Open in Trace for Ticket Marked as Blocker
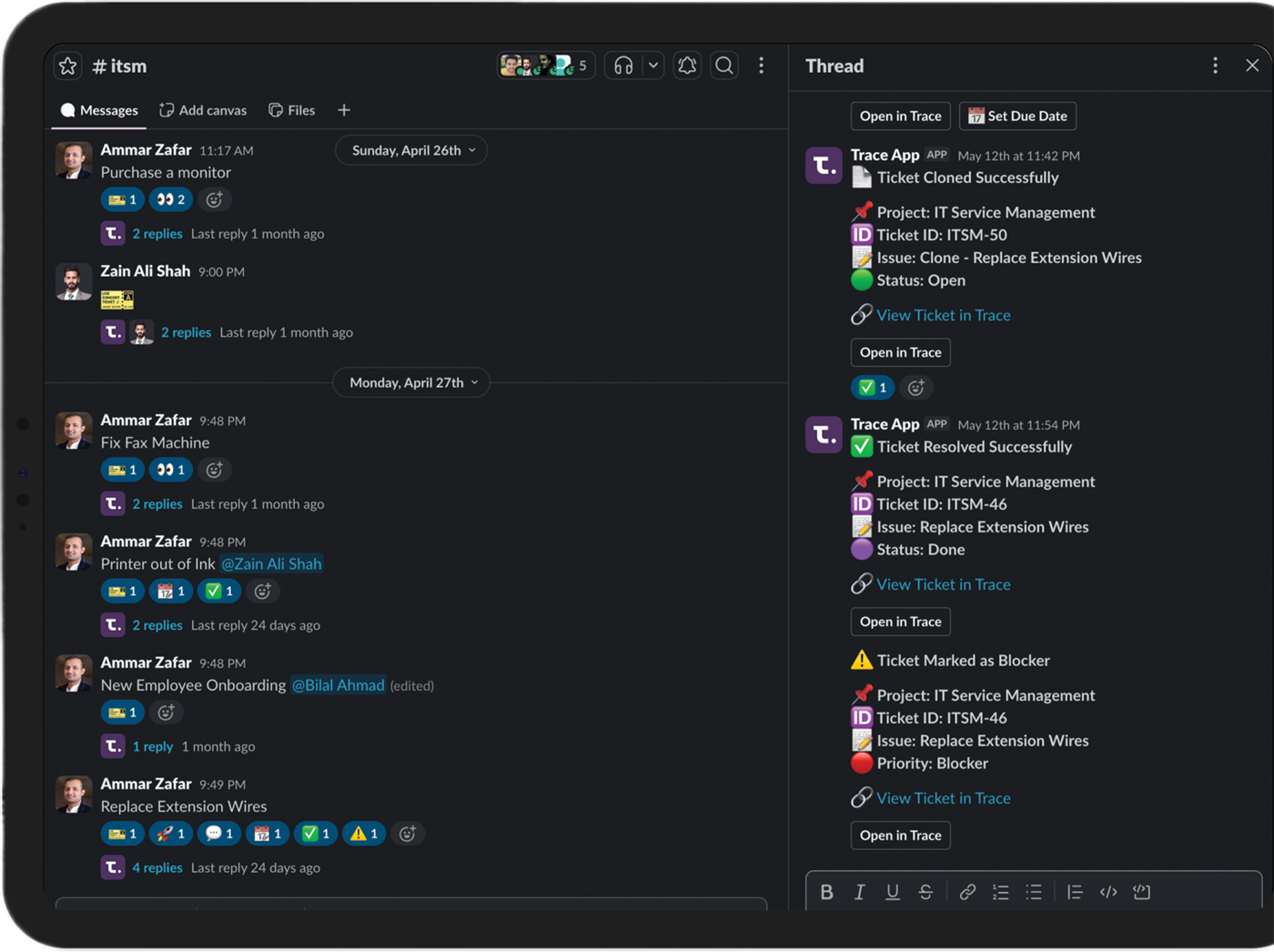Viewport: 1274px width, 952px height. 900,836
